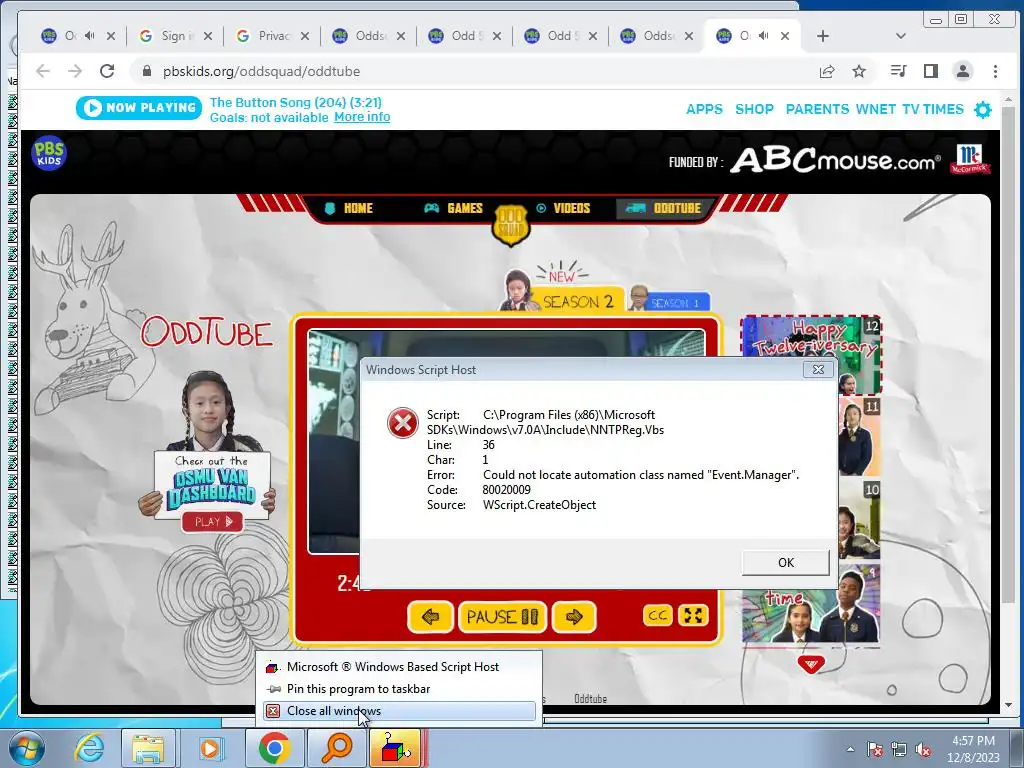Close the Sign in tab
1024x768 pixels.
point(208,36)
